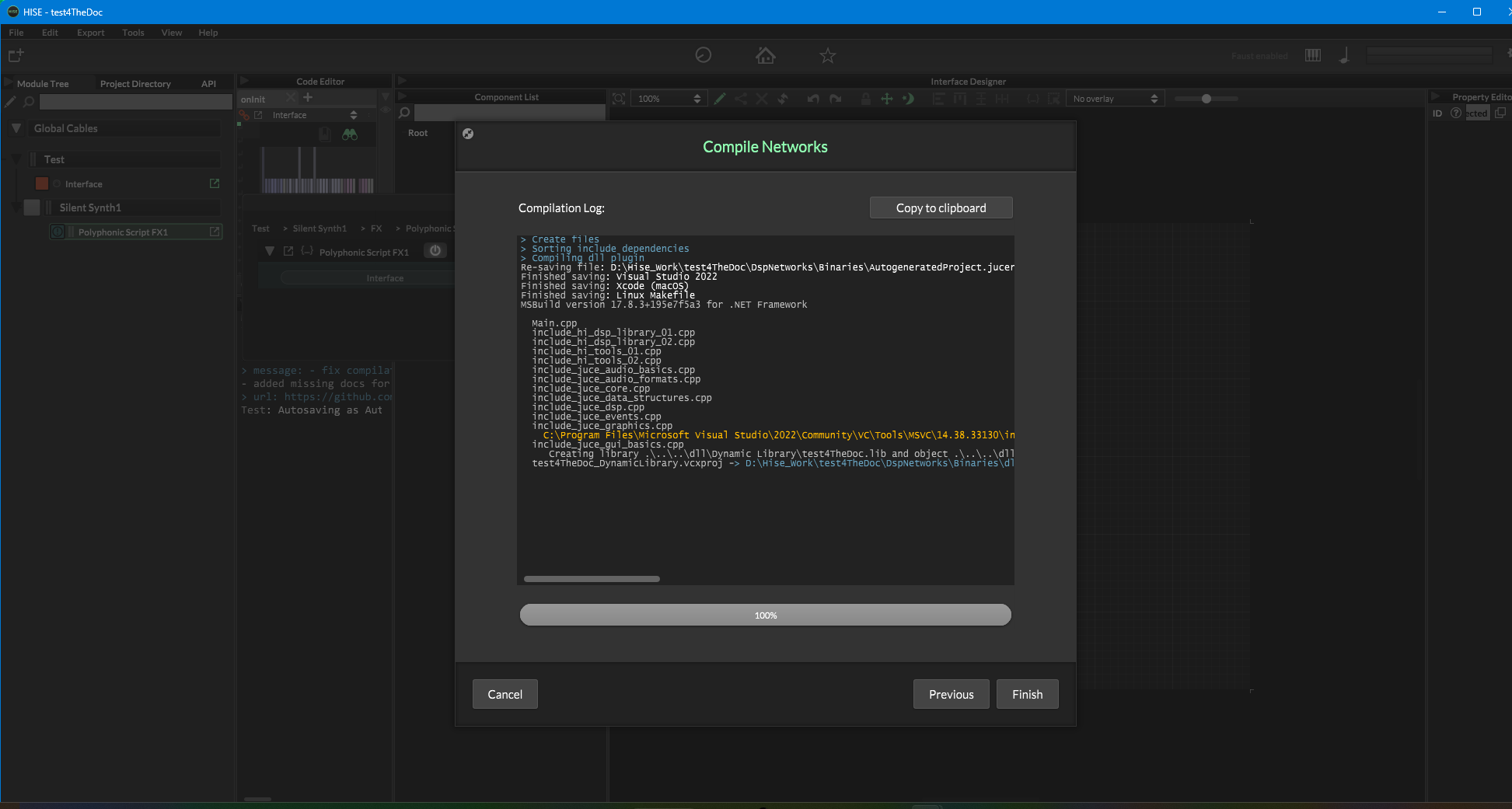Click the red color swatch beside Interface
Image resolution: width=1512 pixels, height=809 pixels.
(42, 183)
